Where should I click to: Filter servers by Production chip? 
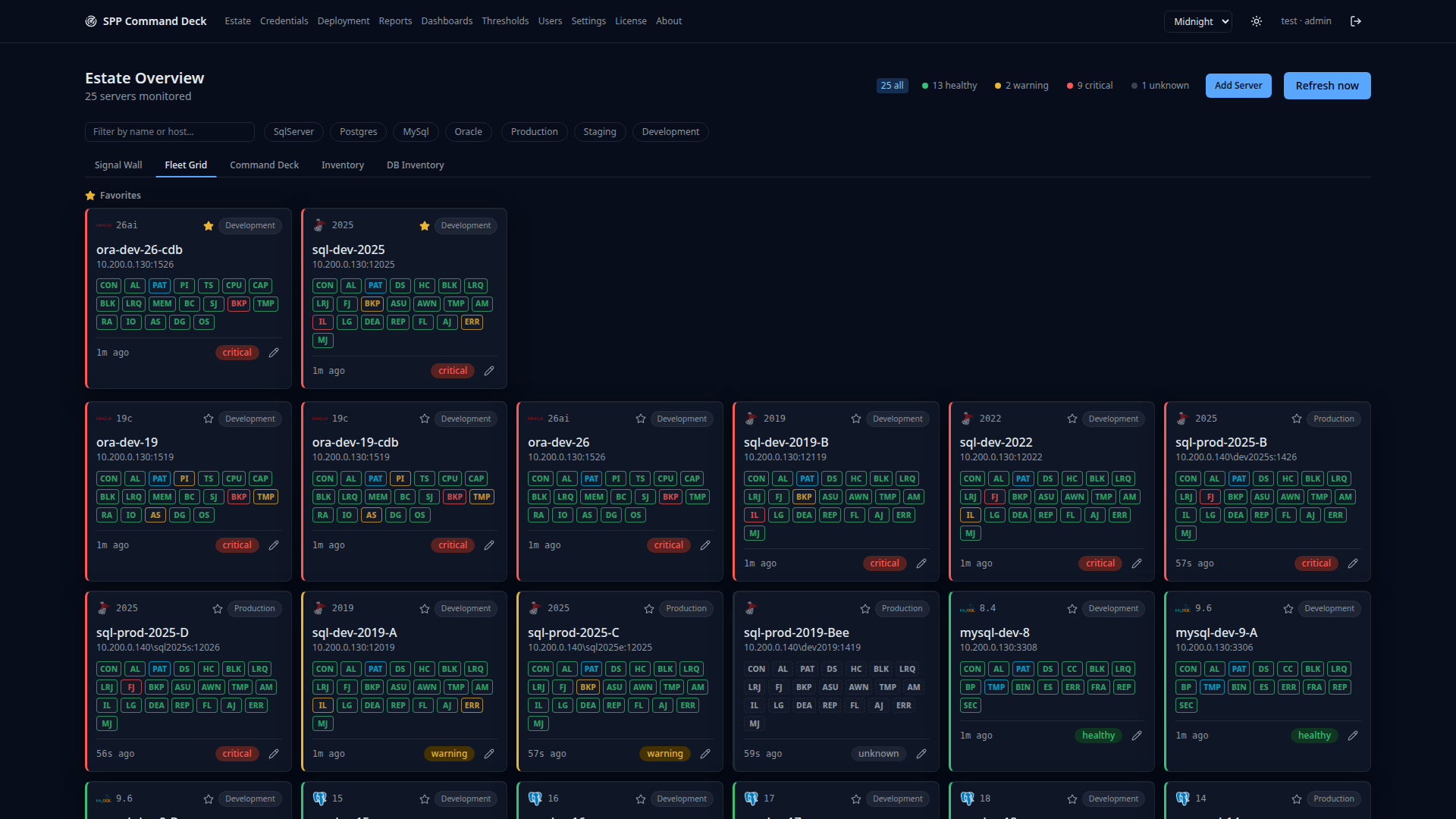pos(534,132)
